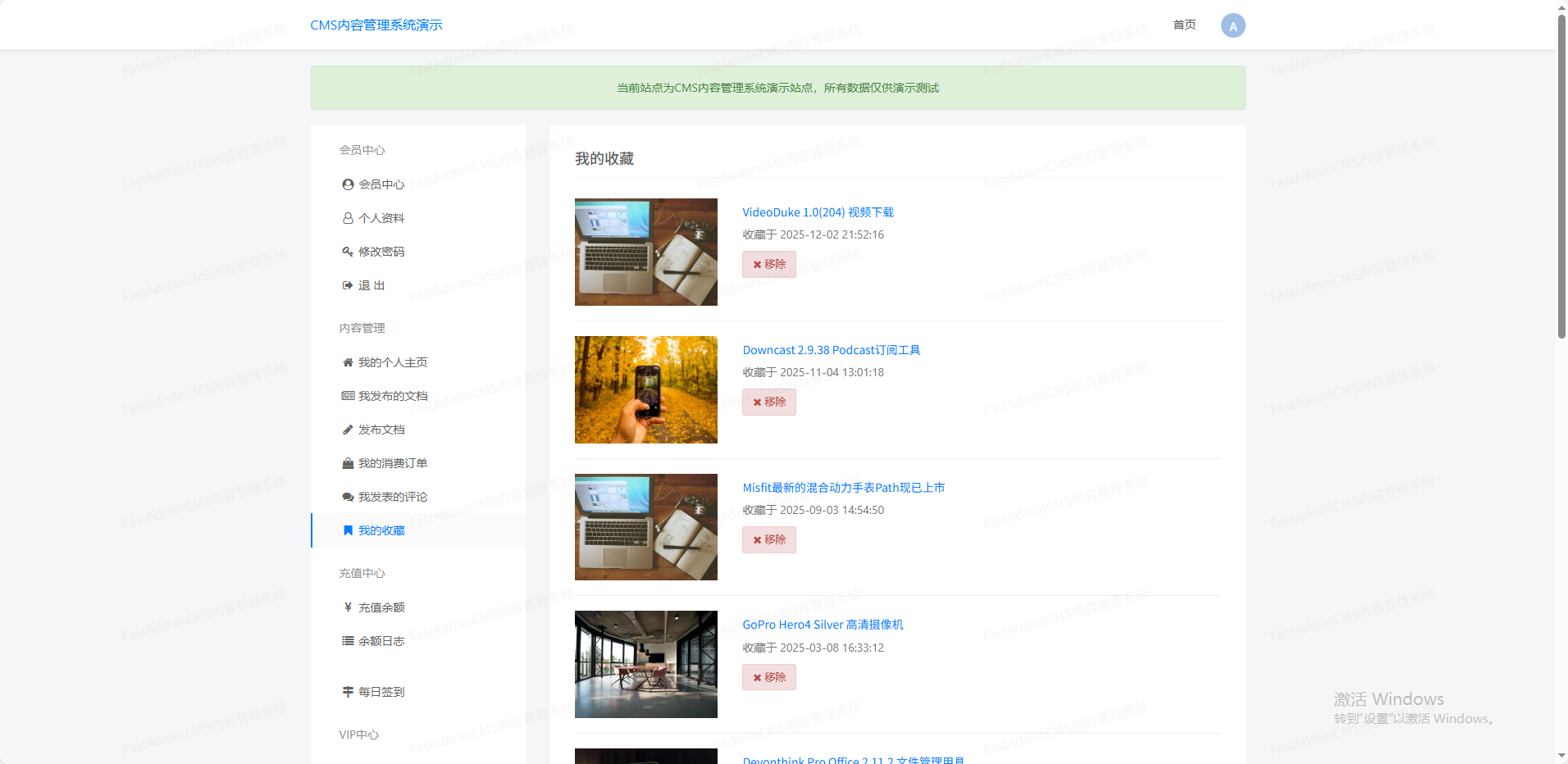Click the home icon for 我的个人主页

(x=348, y=362)
